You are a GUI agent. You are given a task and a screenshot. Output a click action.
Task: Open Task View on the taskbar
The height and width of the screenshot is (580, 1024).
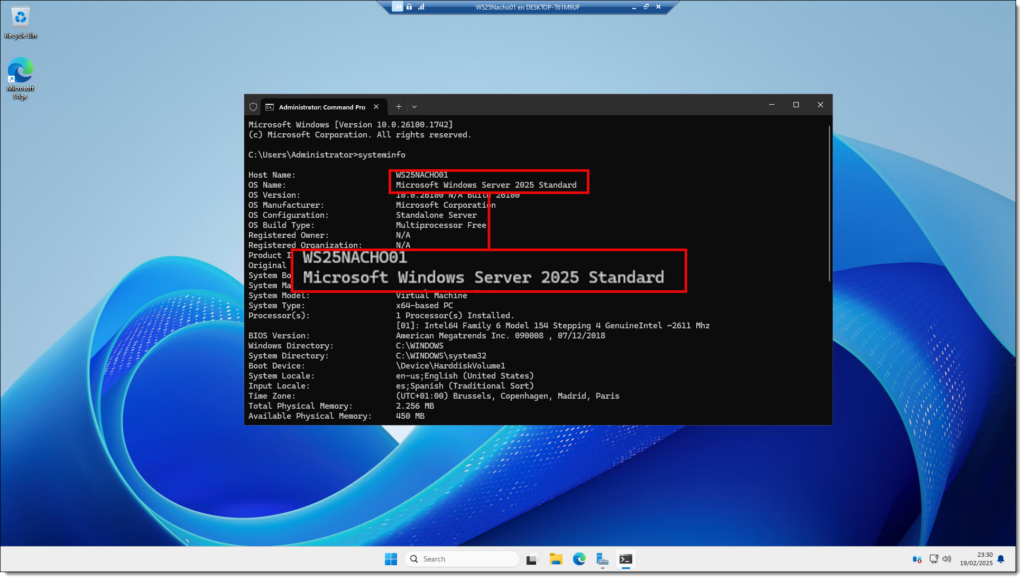click(x=533, y=560)
